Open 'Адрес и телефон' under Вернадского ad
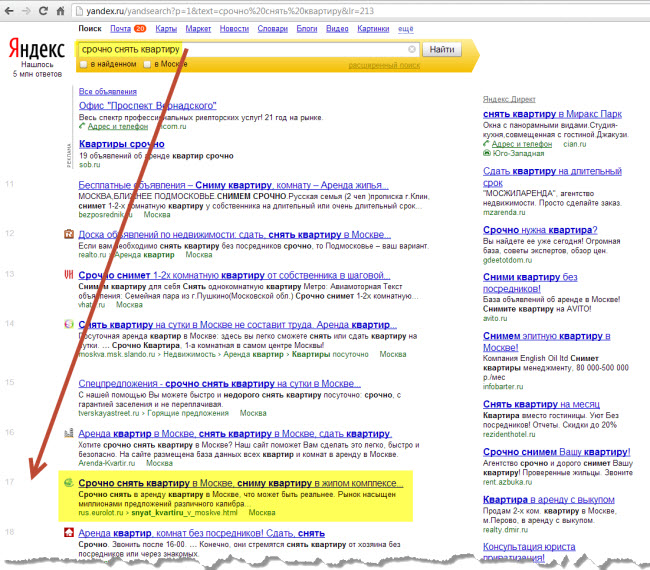650x570 pixels. (118, 126)
